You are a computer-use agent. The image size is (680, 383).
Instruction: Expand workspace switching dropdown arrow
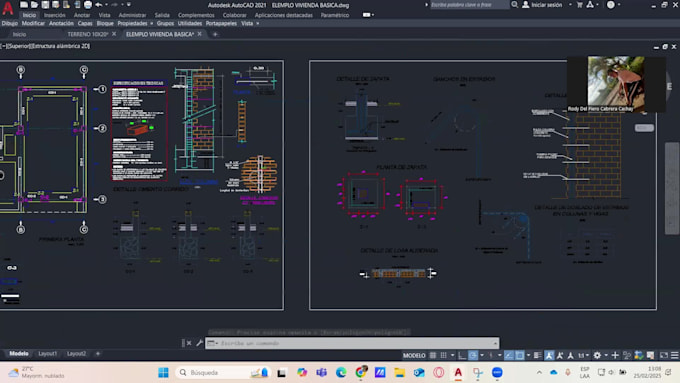tap(606, 355)
